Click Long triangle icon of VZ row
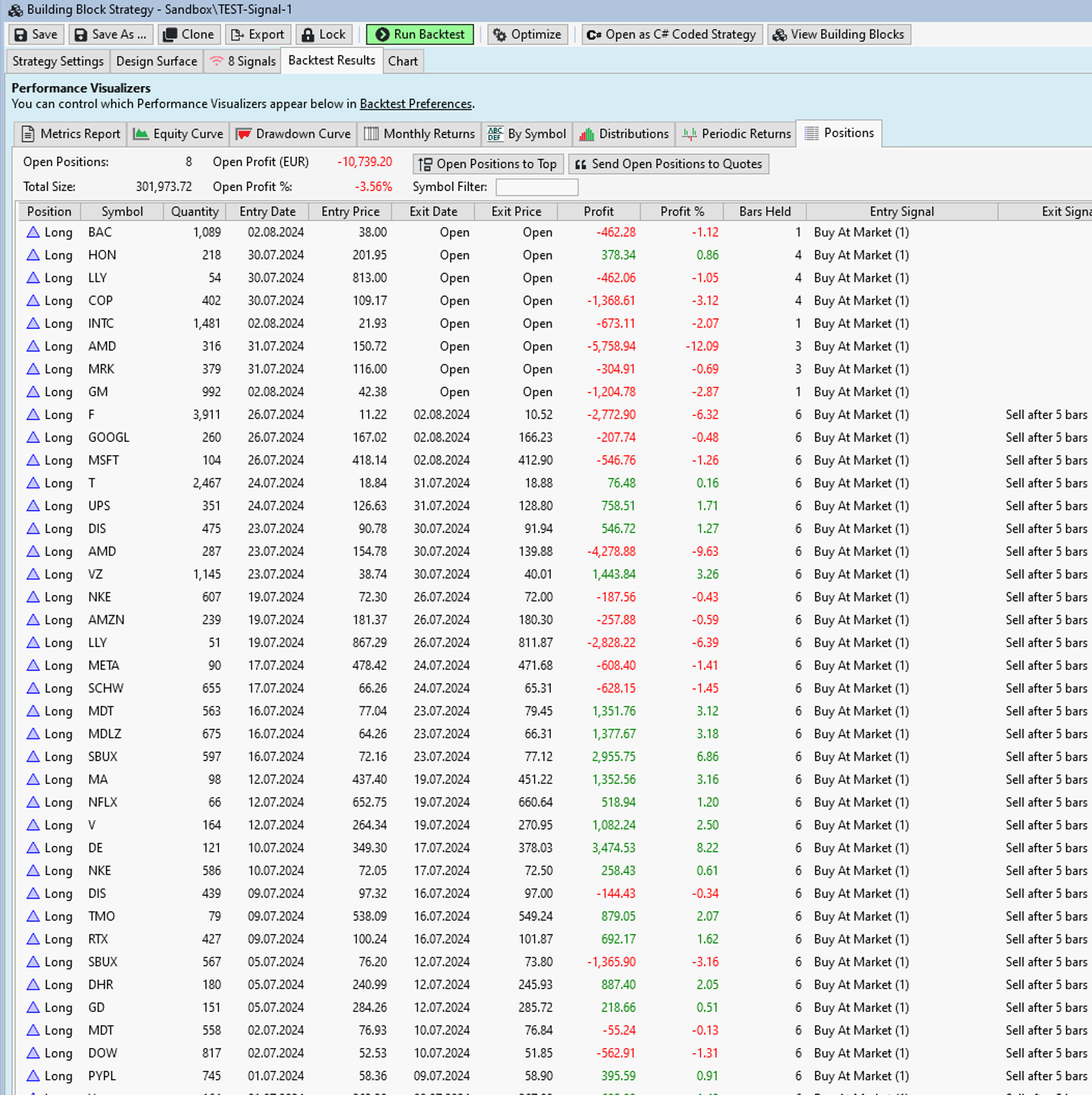Image resolution: width=1092 pixels, height=1095 pixels. pos(33,574)
